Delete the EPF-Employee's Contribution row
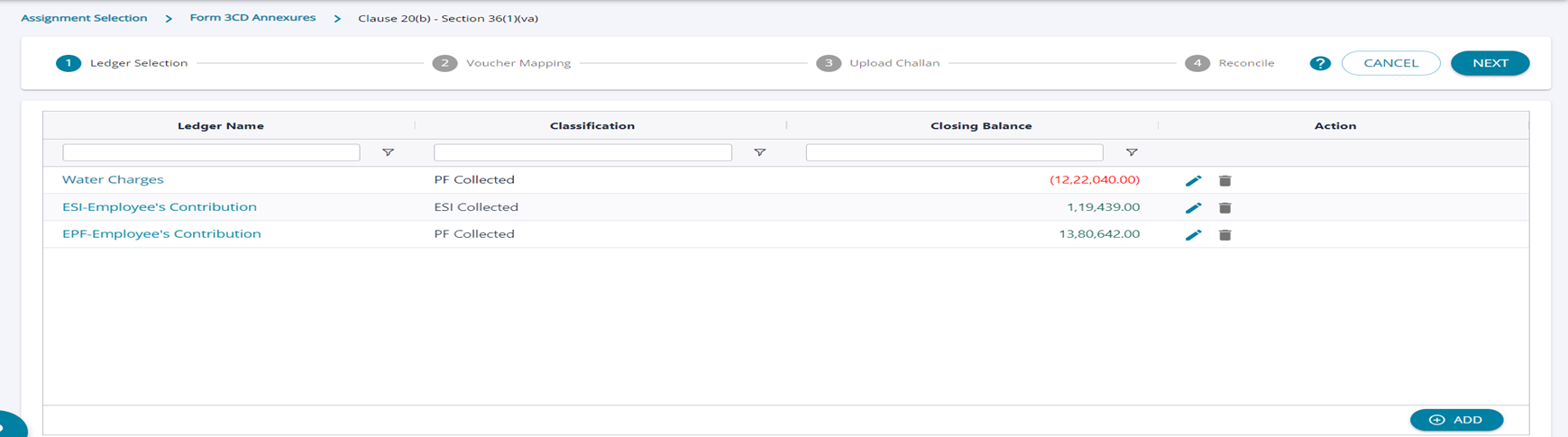Viewport: 1568px width, 437px height. click(1224, 235)
